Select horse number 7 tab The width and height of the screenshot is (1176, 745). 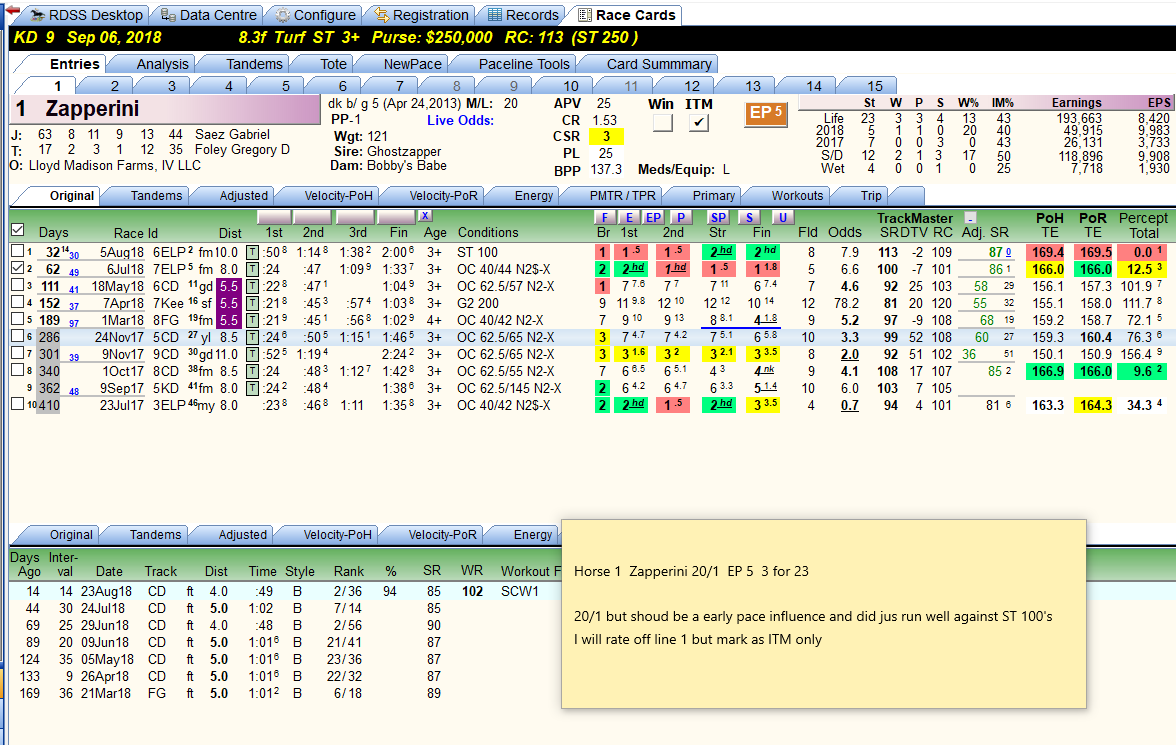pyautogui.click(x=399, y=86)
